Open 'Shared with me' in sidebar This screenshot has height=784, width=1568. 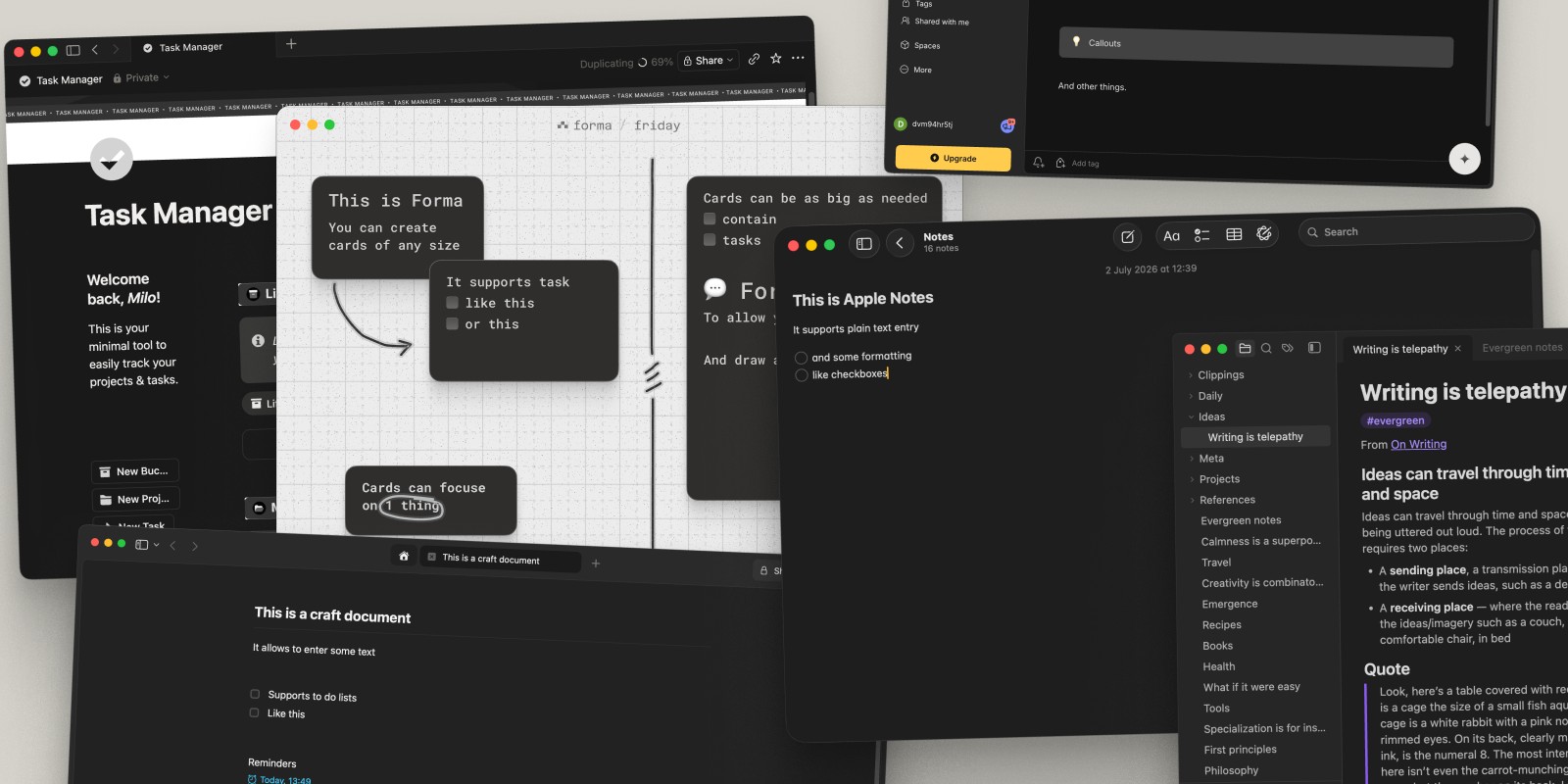(934, 21)
